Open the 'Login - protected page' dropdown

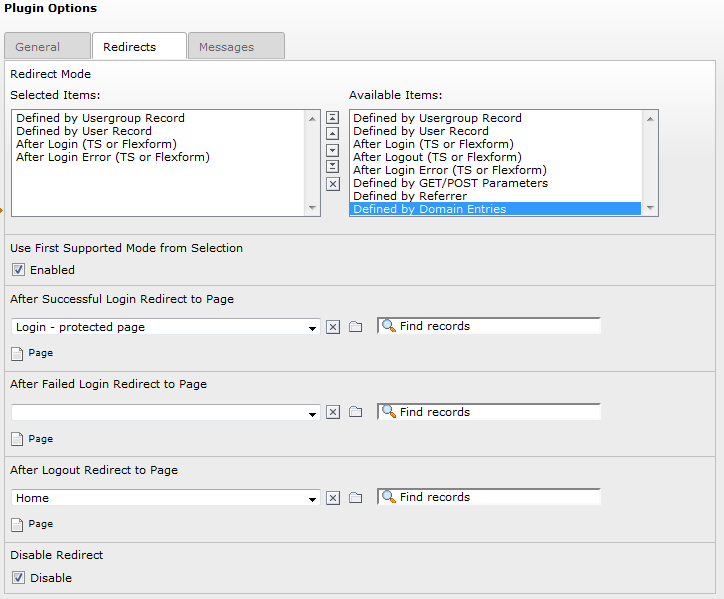coord(313,327)
